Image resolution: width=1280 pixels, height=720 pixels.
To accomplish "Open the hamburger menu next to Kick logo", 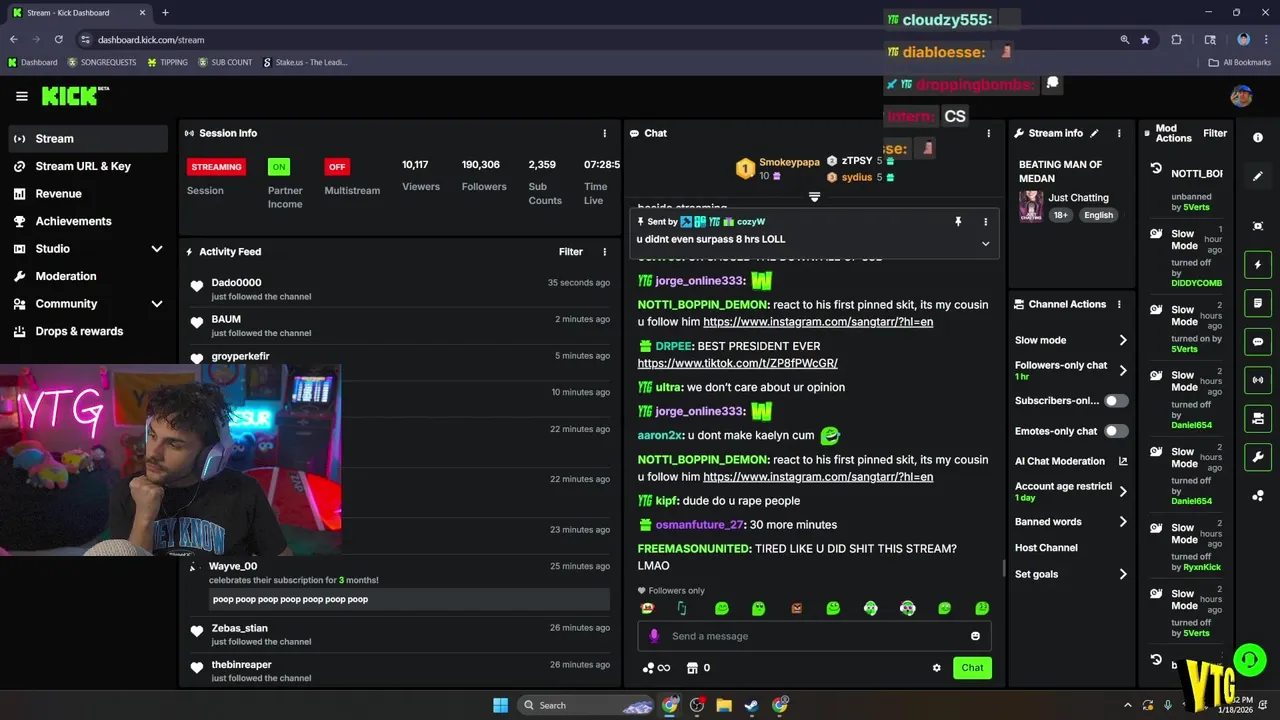I will 21,96.
